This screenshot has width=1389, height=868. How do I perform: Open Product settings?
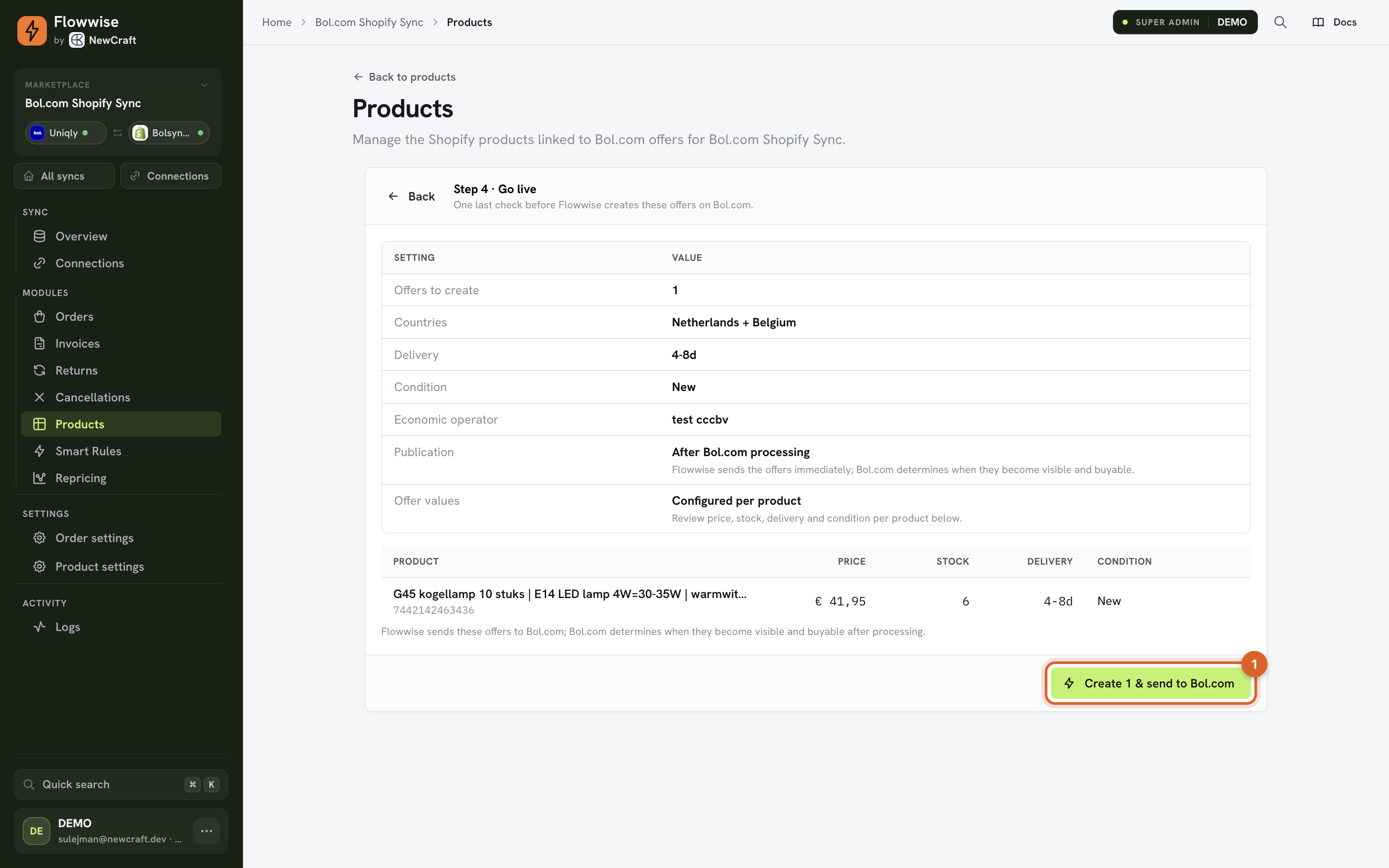pyautogui.click(x=121, y=567)
